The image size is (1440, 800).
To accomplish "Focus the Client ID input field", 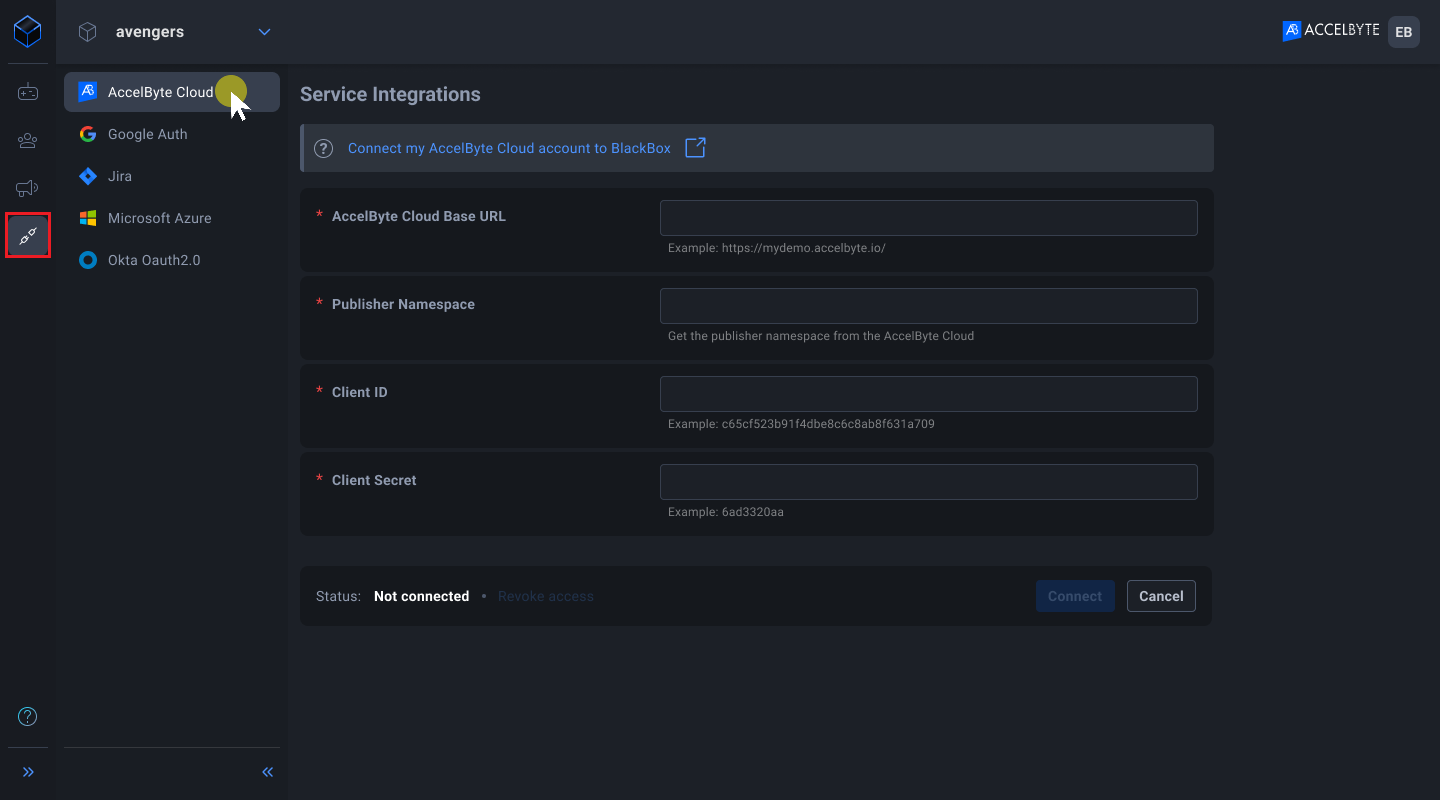I will tap(929, 394).
